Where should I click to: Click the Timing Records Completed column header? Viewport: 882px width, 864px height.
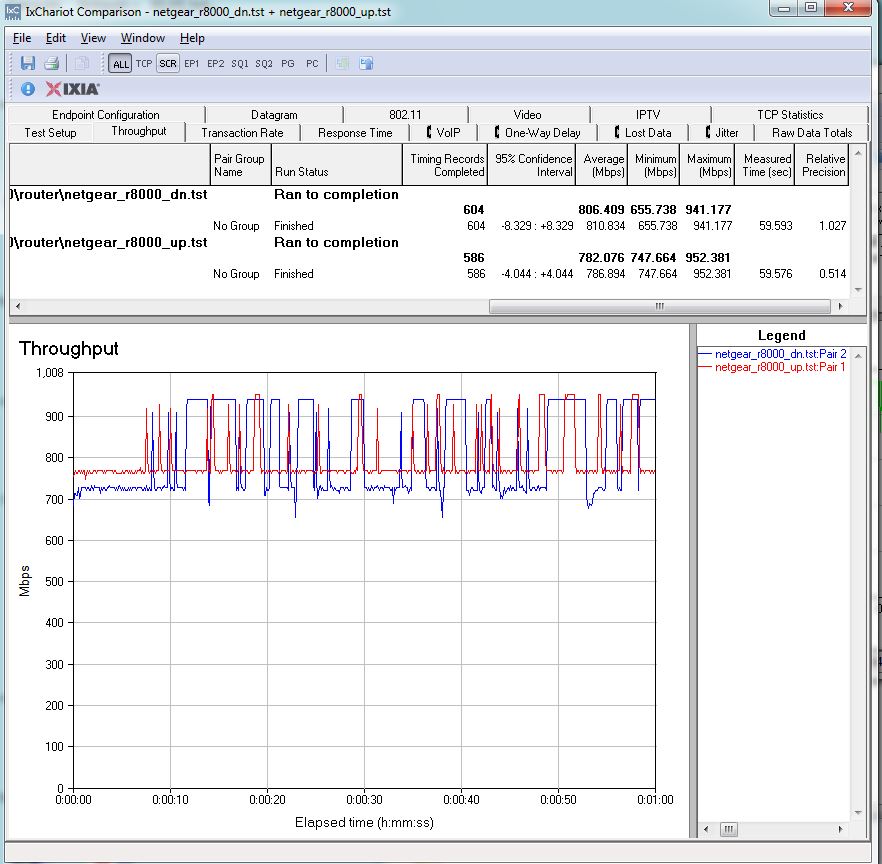point(445,165)
